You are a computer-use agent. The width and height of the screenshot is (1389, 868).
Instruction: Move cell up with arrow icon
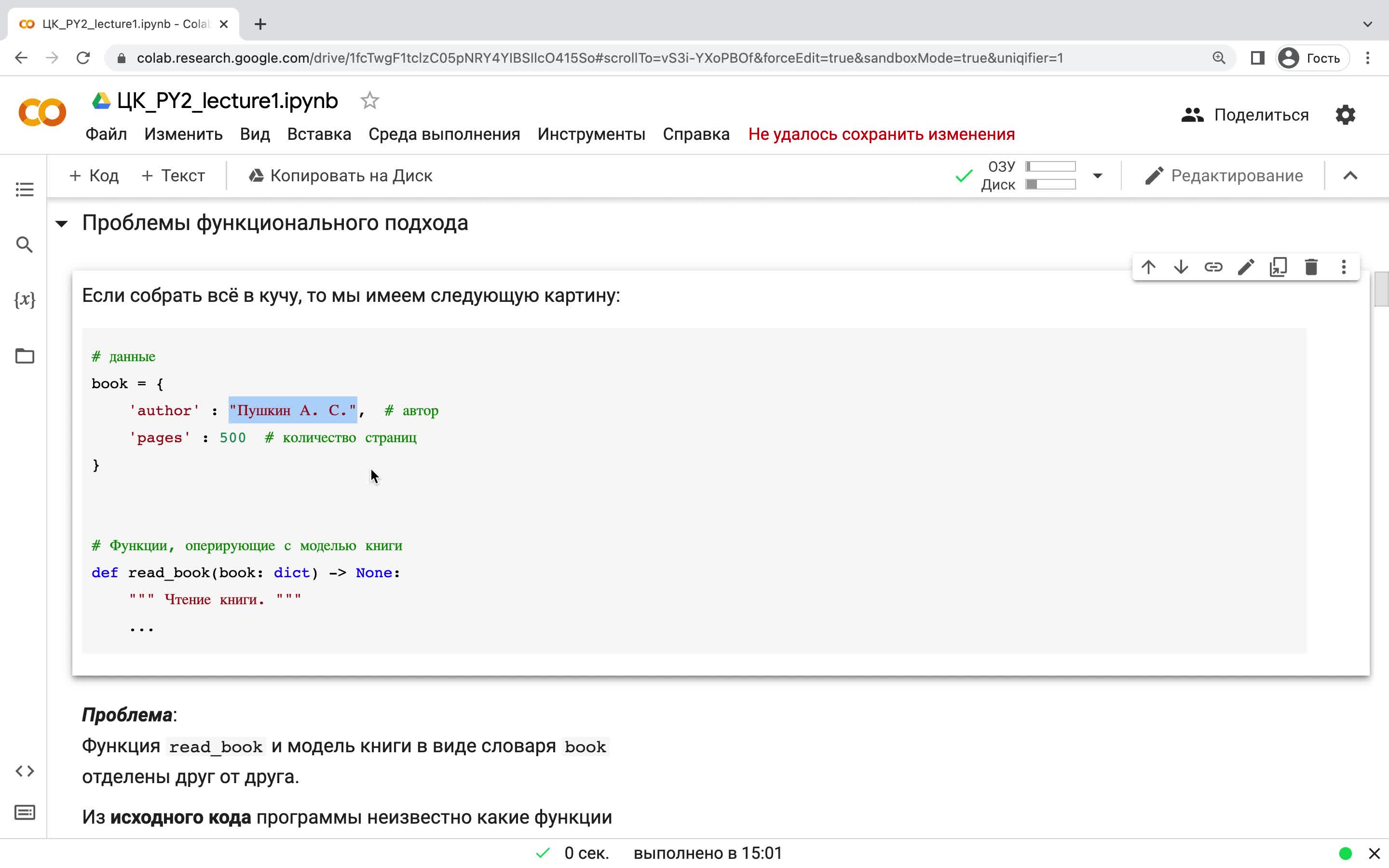click(x=1148, y=267)
